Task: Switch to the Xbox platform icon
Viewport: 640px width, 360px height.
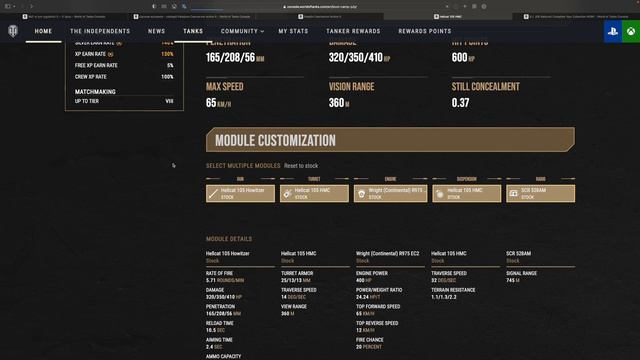Action: click(x=631, y=31)
